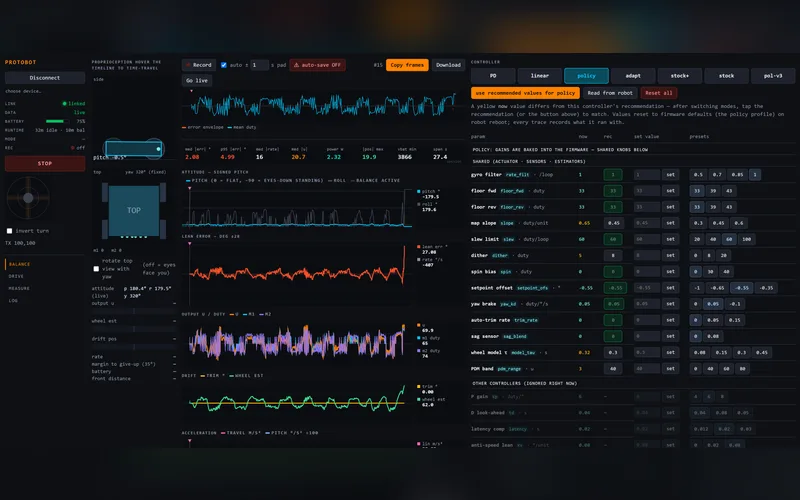Click the seconds pad input field
800x500 pixels.
point(260,65)
